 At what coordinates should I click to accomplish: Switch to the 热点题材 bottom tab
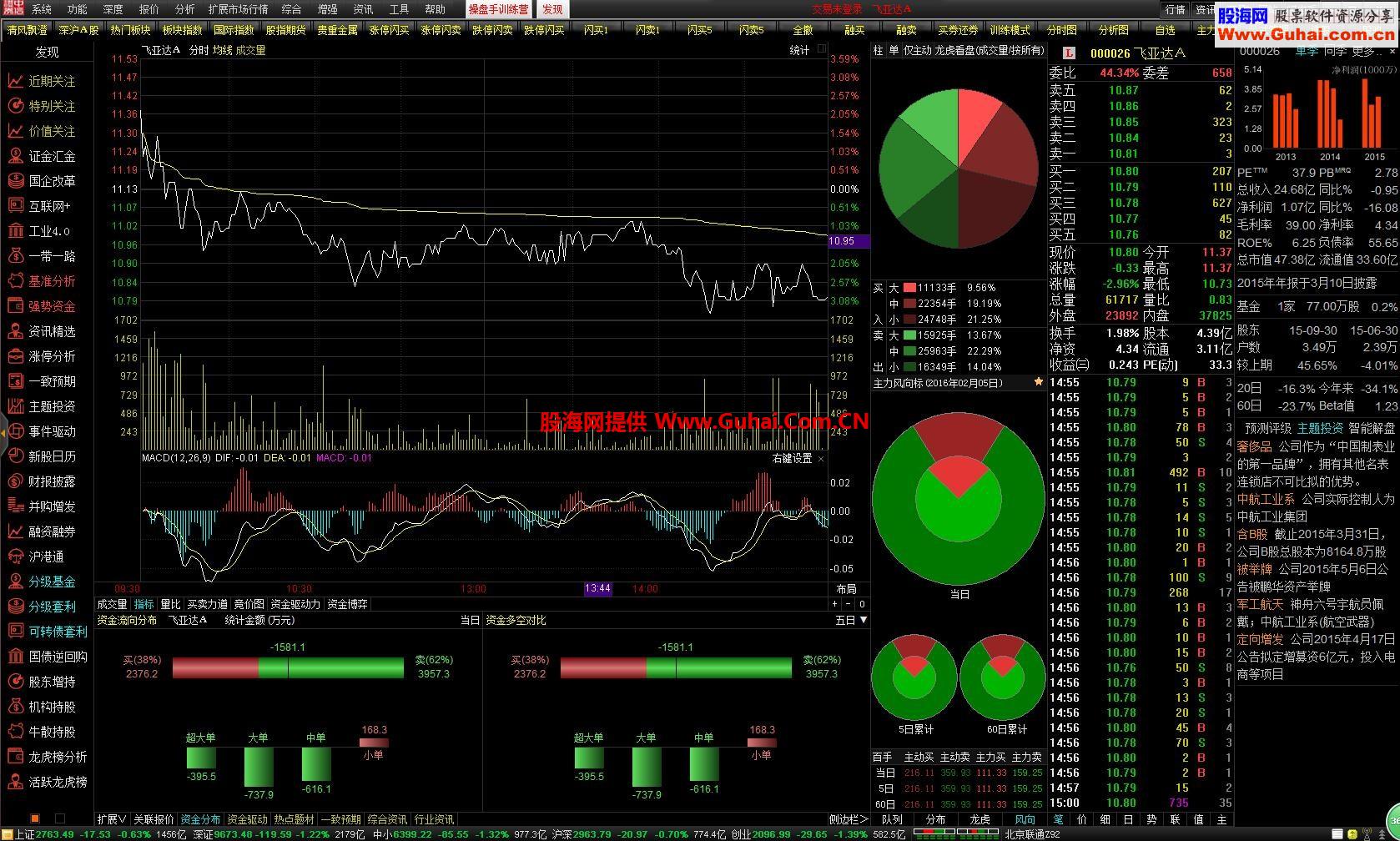(294, 819)
